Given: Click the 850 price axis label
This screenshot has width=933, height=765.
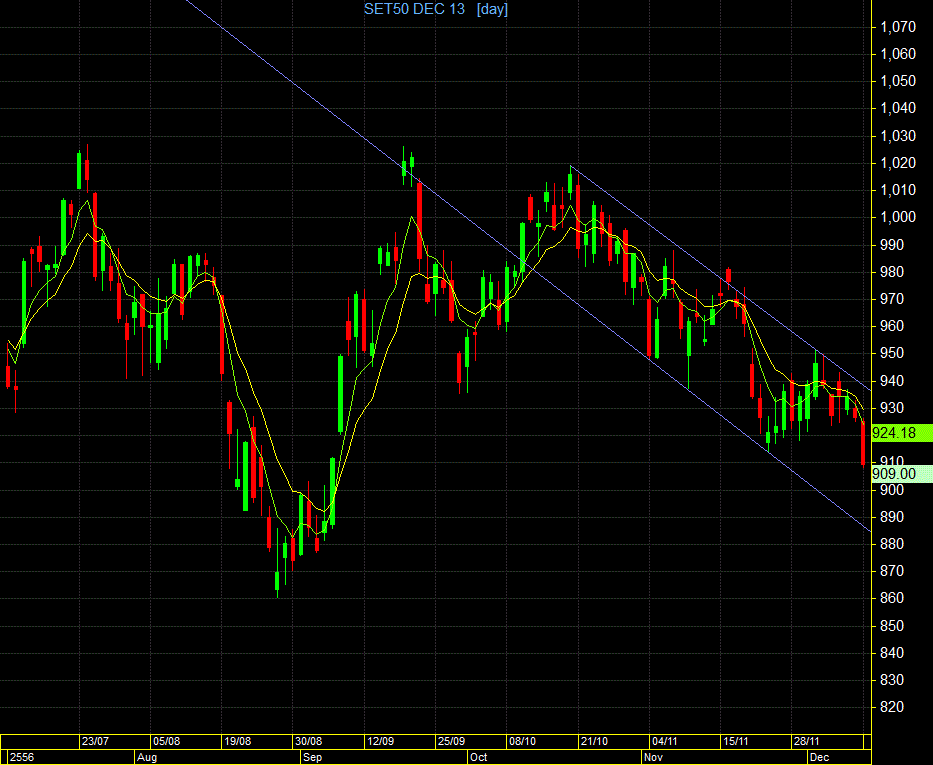Looking at the screenshot, I should (892, 626).
